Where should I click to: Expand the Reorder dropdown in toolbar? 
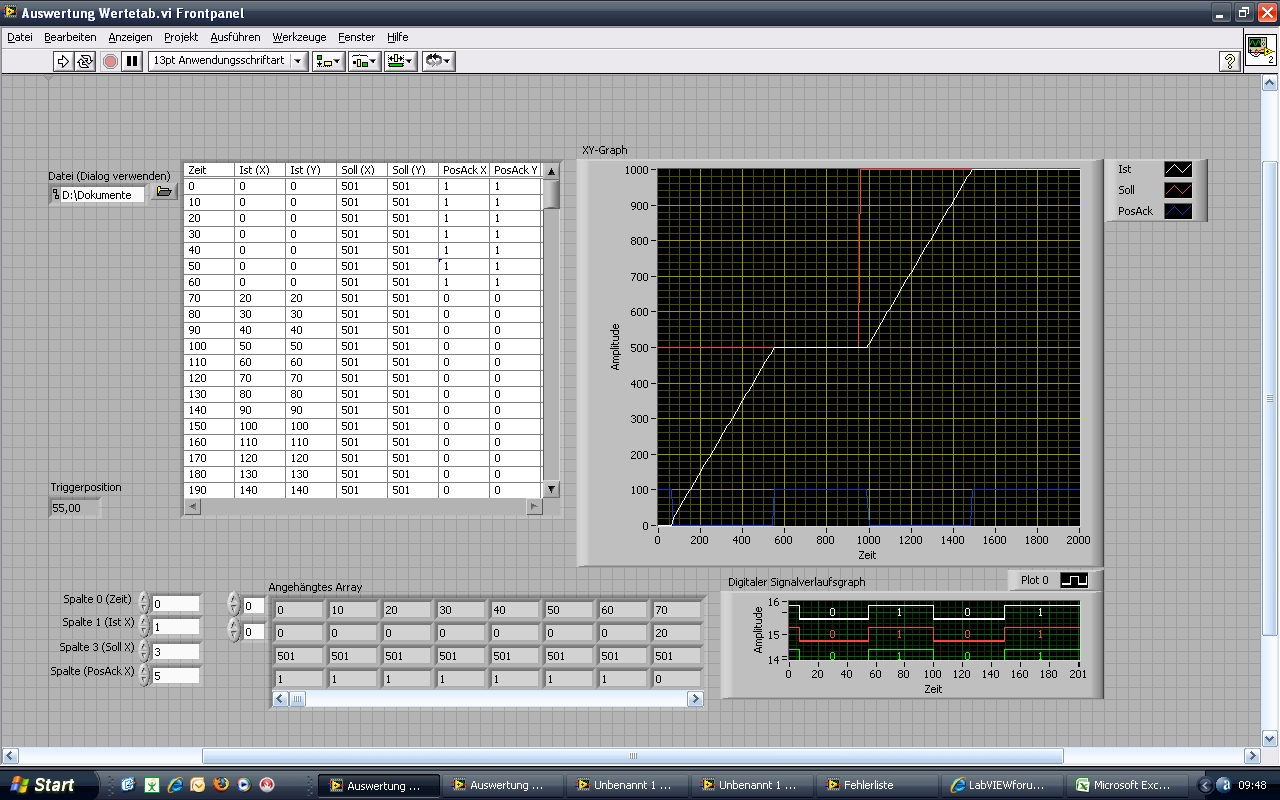[x=439, y=61]
